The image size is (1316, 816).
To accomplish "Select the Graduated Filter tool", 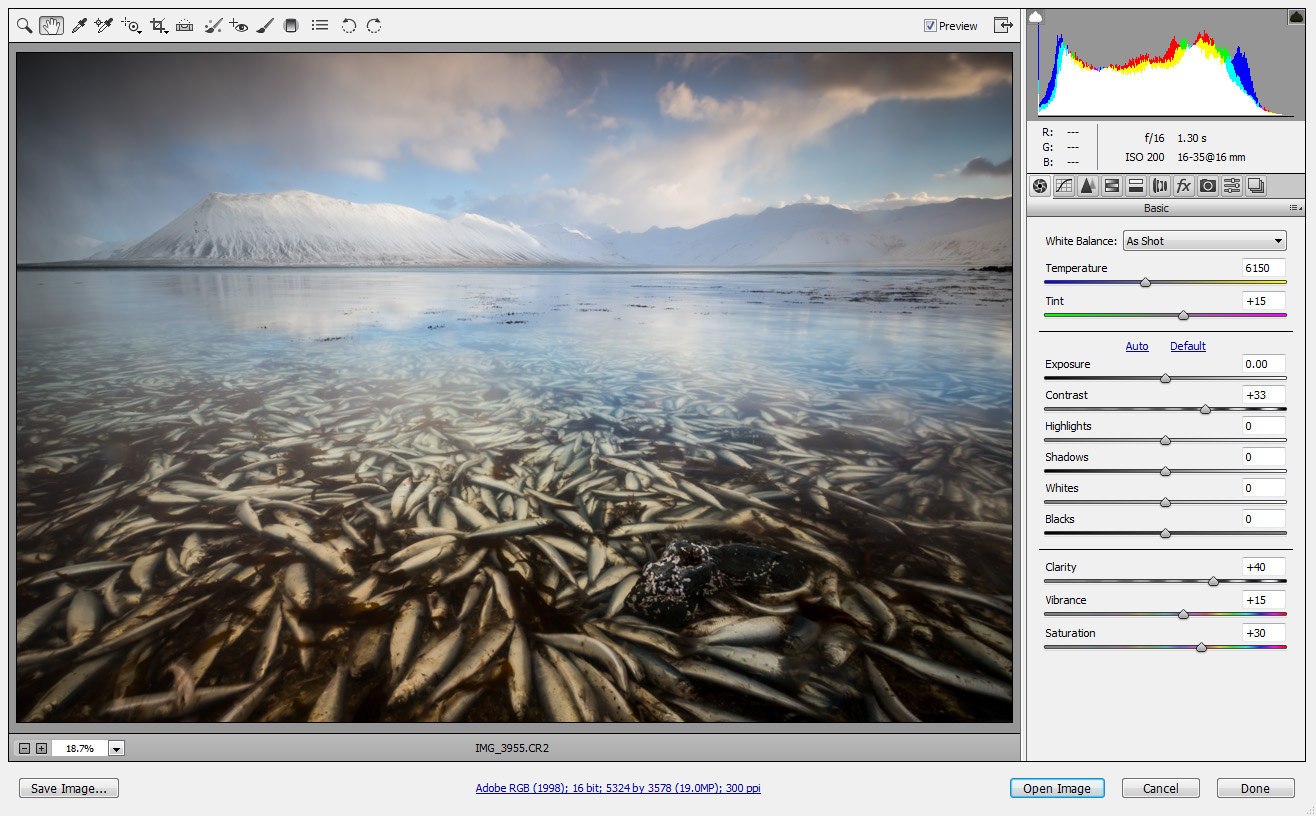I will [291, 26].
